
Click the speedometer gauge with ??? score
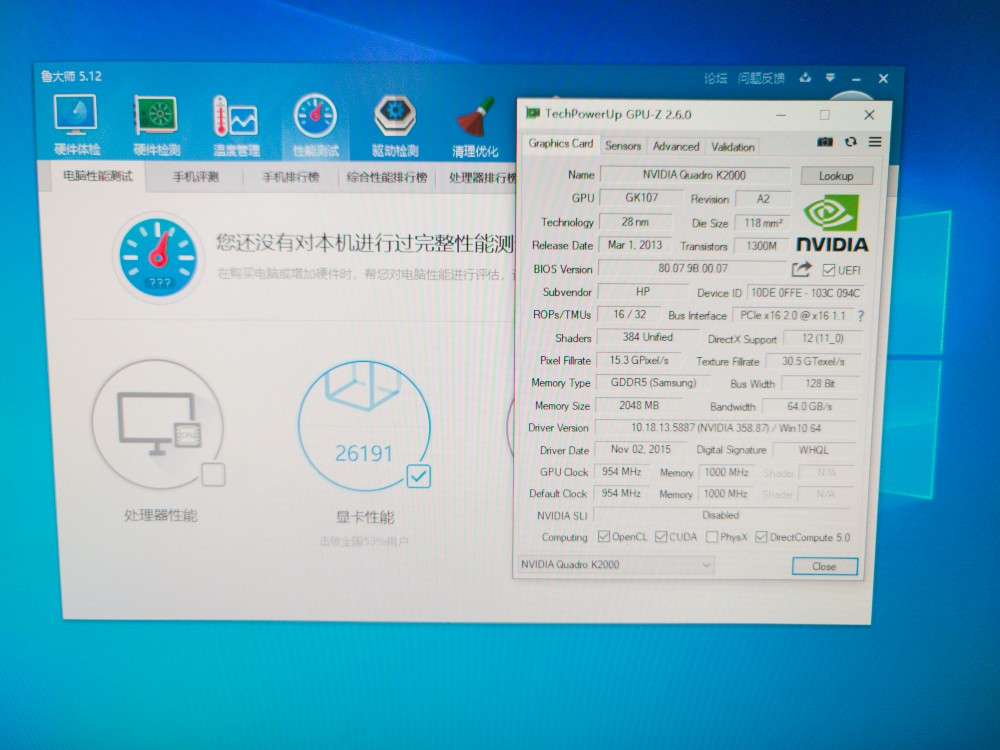(x=158, y=257)
